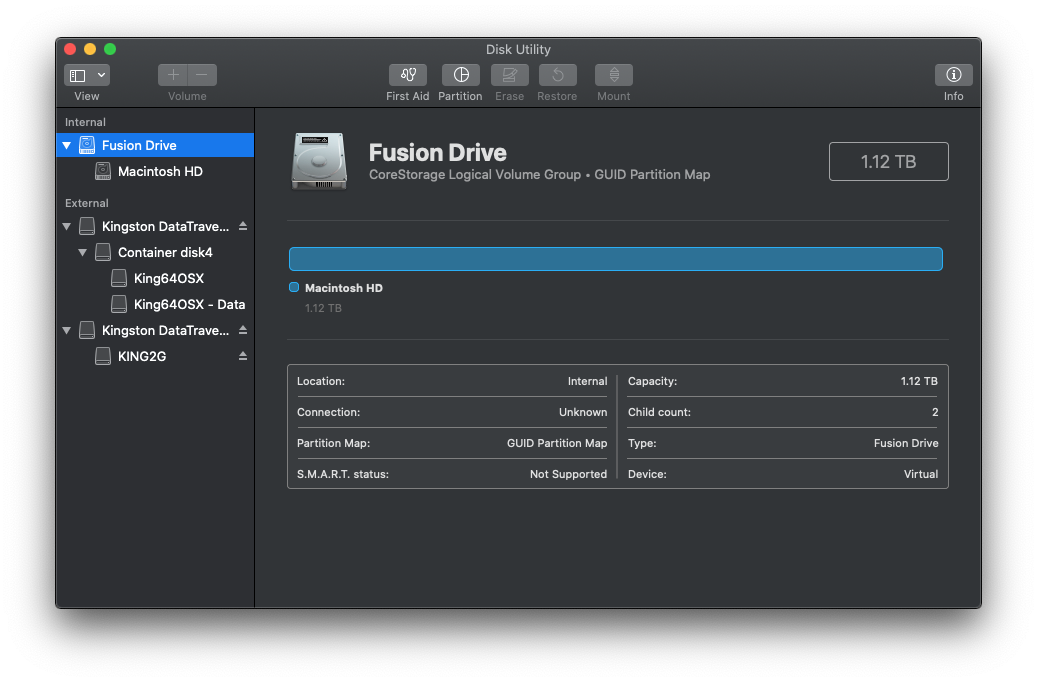This screenshot has height=682, width=1037.
Task: Click the Internal sidebar section header
Action: click(85, 122)
